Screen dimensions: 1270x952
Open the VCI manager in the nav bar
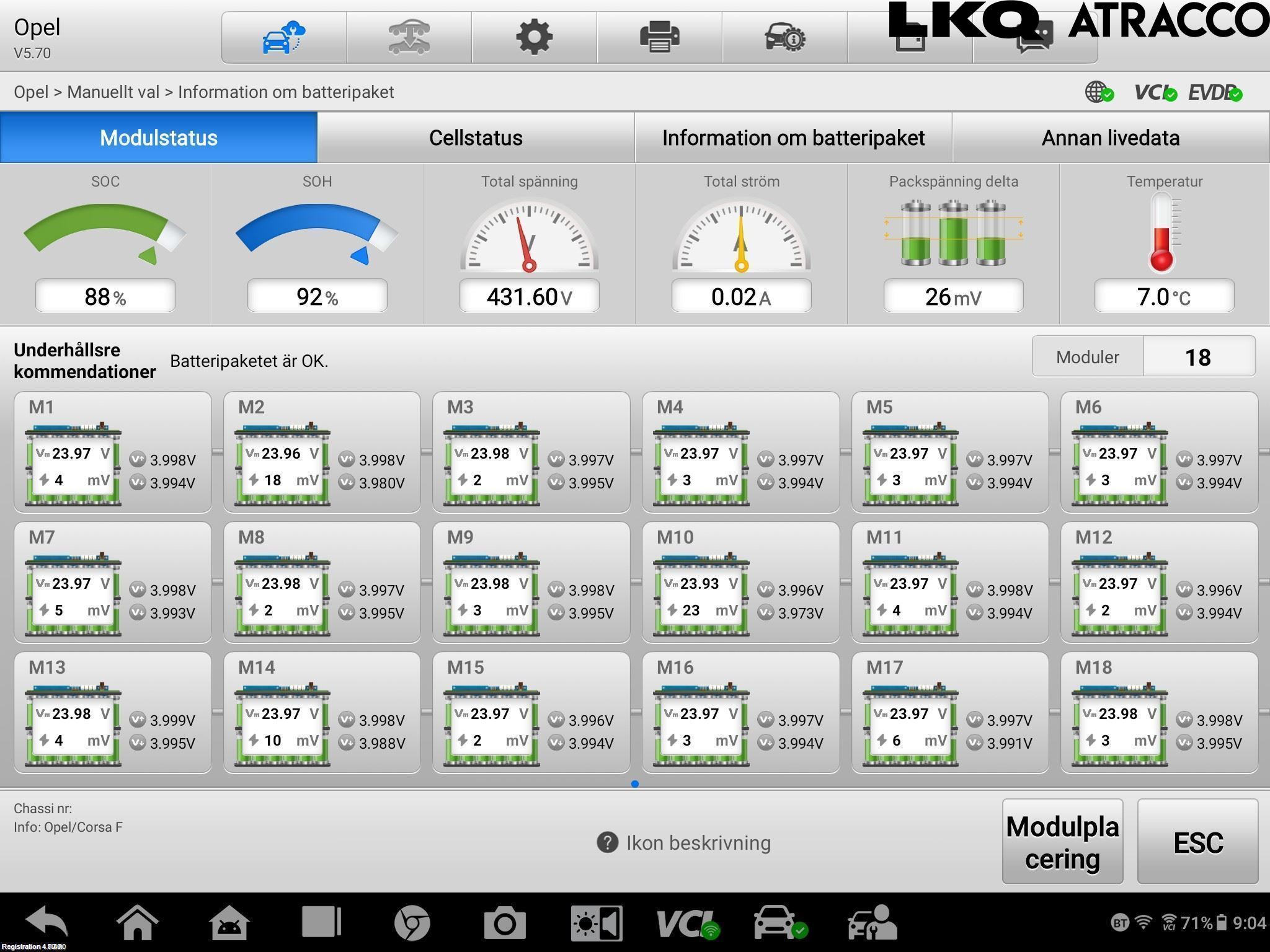pyautogui.click(x=688, y=923)
